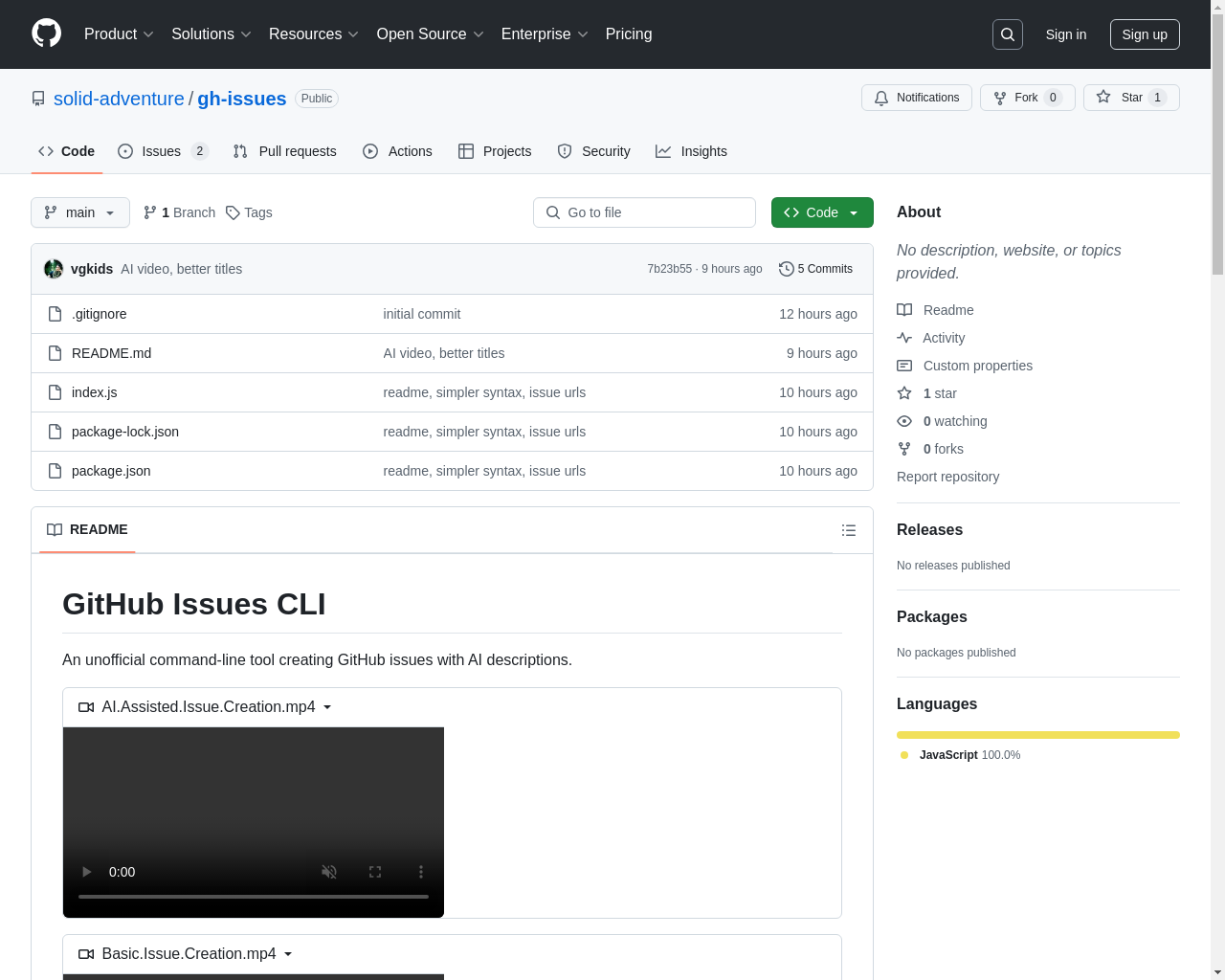
Task: Expand the Product menu in header
Action: coord(119,34)
